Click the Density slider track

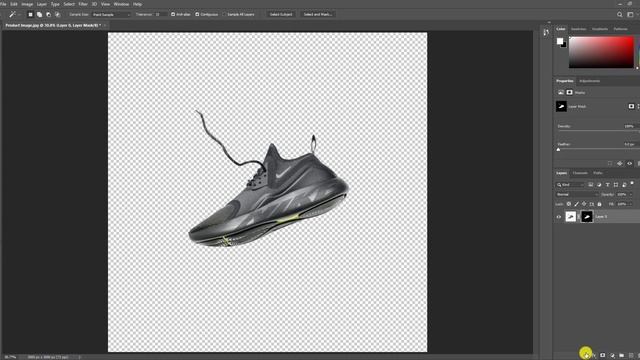598,131
